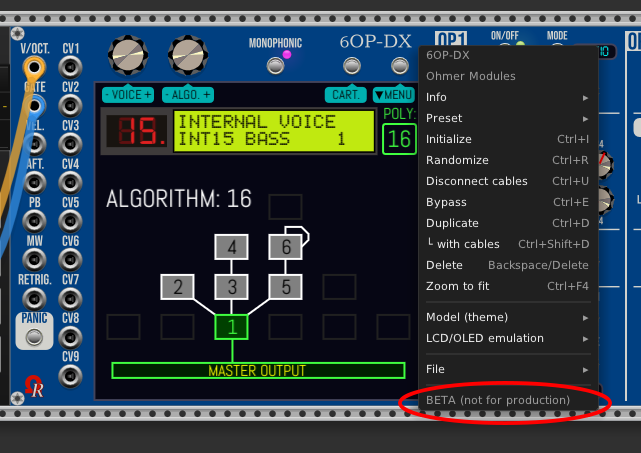Click the CV5 input jack
This screenshot has height=453, width=641.
point(70,221)
